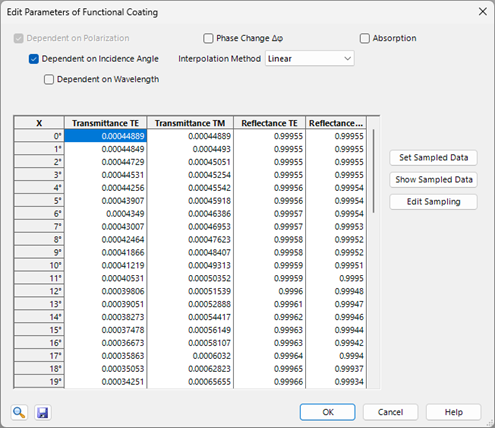This screenshot has width=495, height=428.
Task: Click Show Sampled Data button
Action: (433, 180)
